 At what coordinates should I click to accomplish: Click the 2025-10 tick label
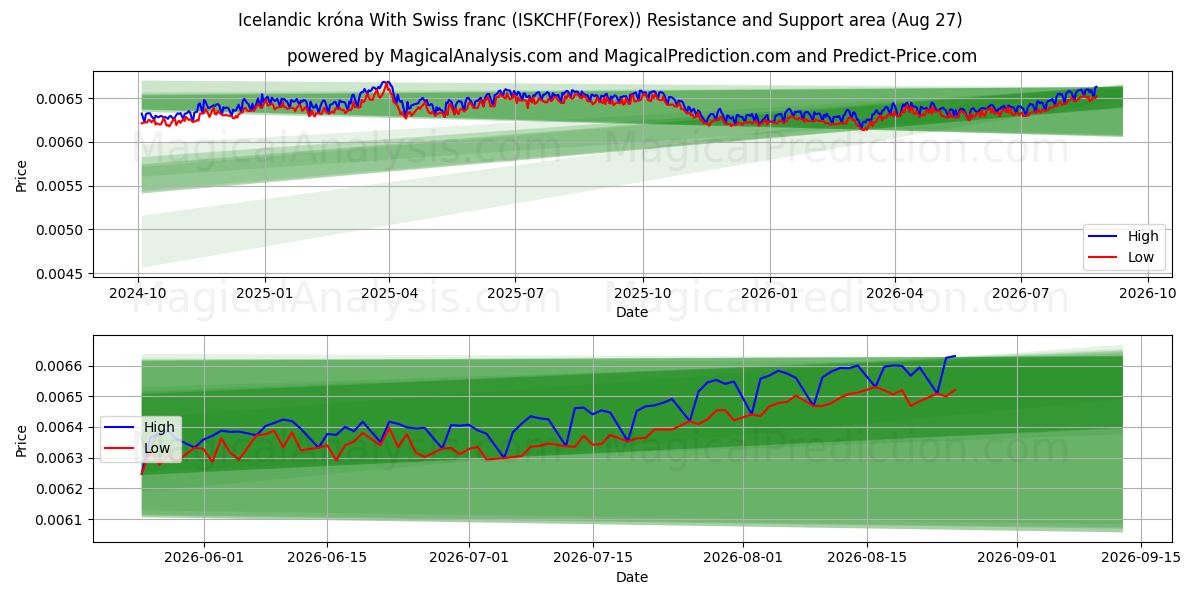642,293
